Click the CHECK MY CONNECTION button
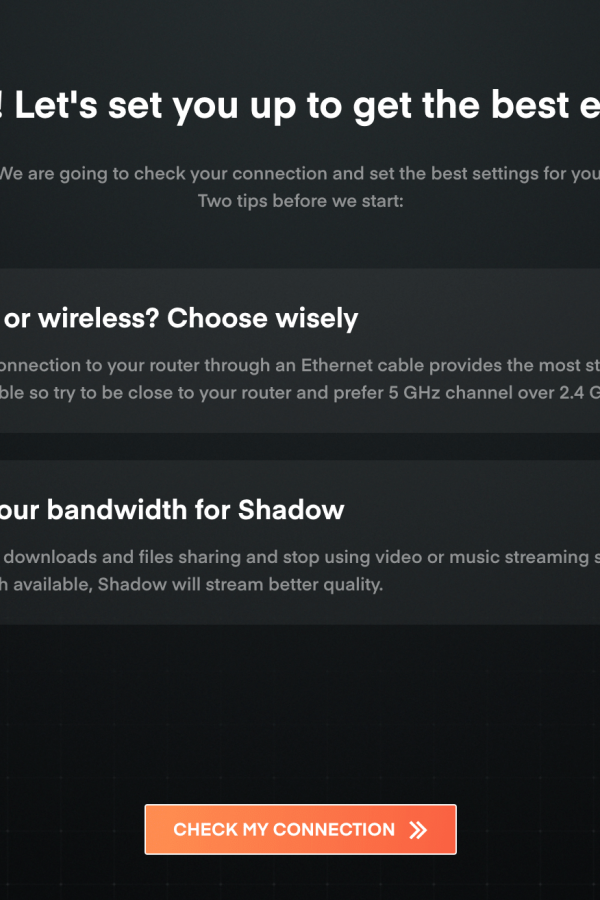Image resolution: width=600 pixels, height=900 pixels. [300, 829]
